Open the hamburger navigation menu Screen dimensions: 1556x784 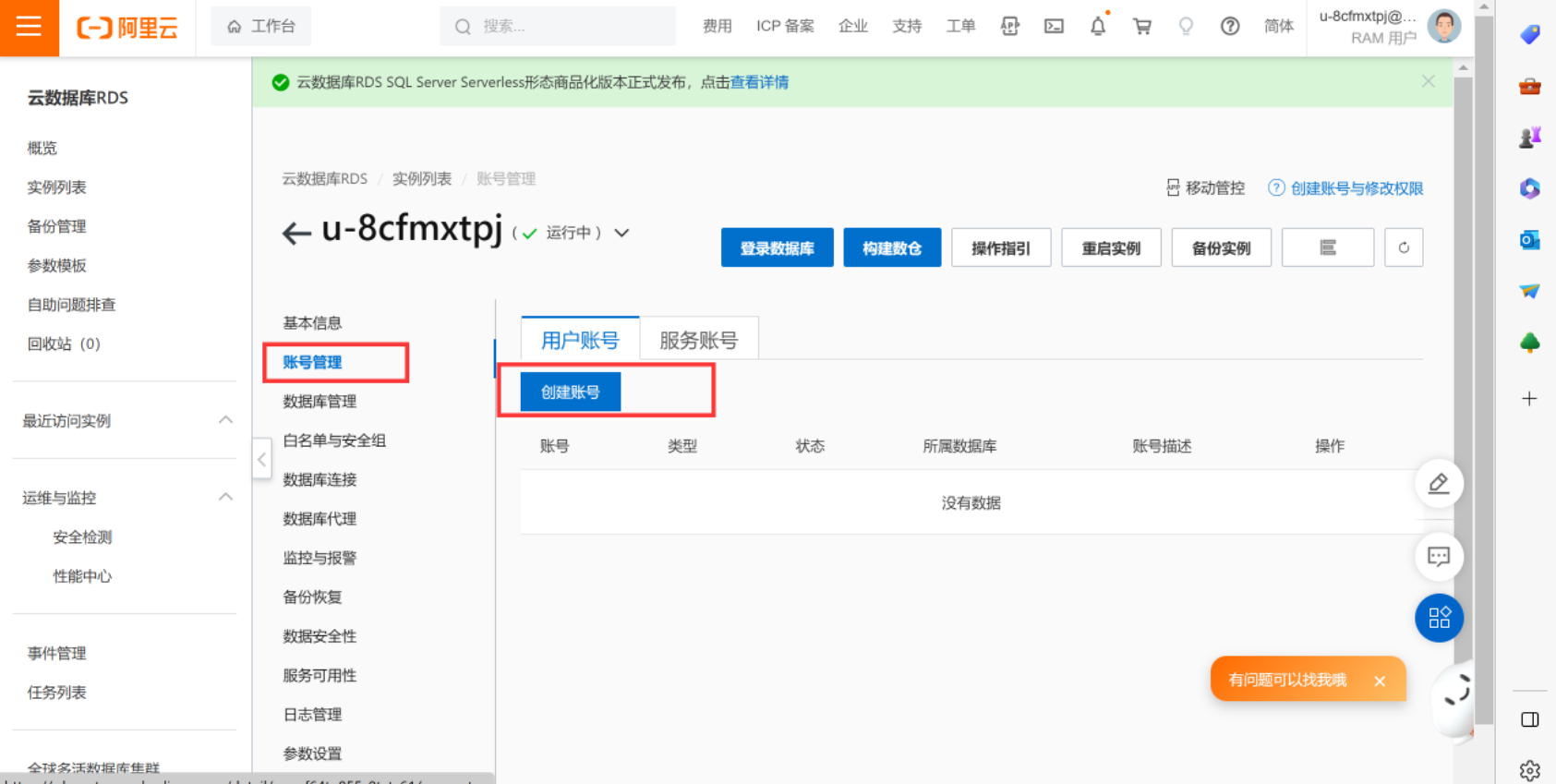29,27
